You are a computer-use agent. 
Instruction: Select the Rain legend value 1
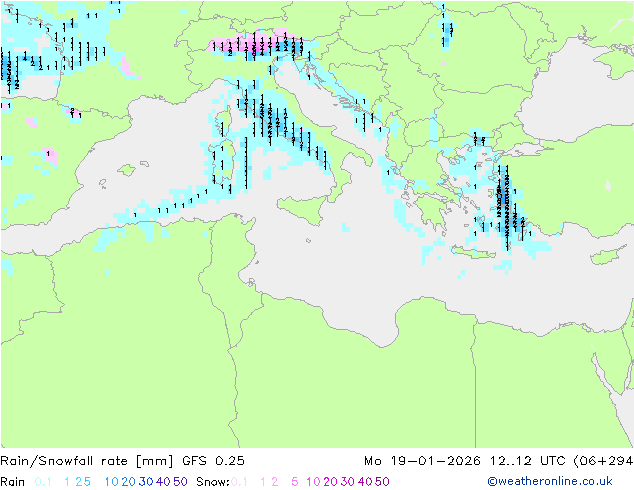pyautogui.click(x=67, y=482)
